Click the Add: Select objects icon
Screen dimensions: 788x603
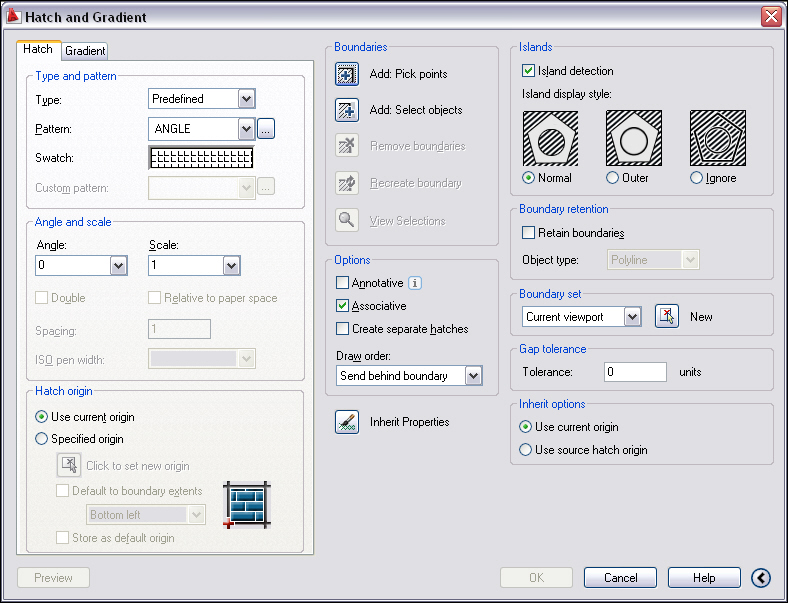[347, 110]
